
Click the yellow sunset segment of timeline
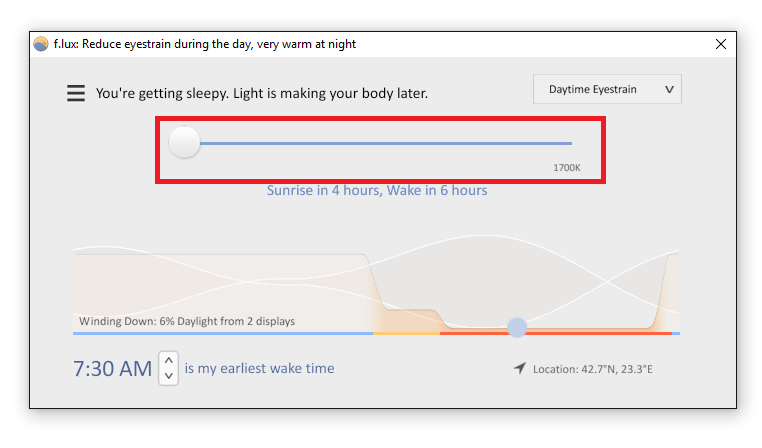[x=406, y=333]
